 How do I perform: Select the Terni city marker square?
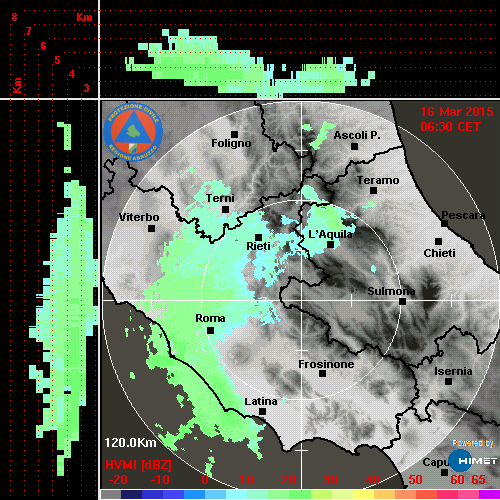[x=225, y=210]
